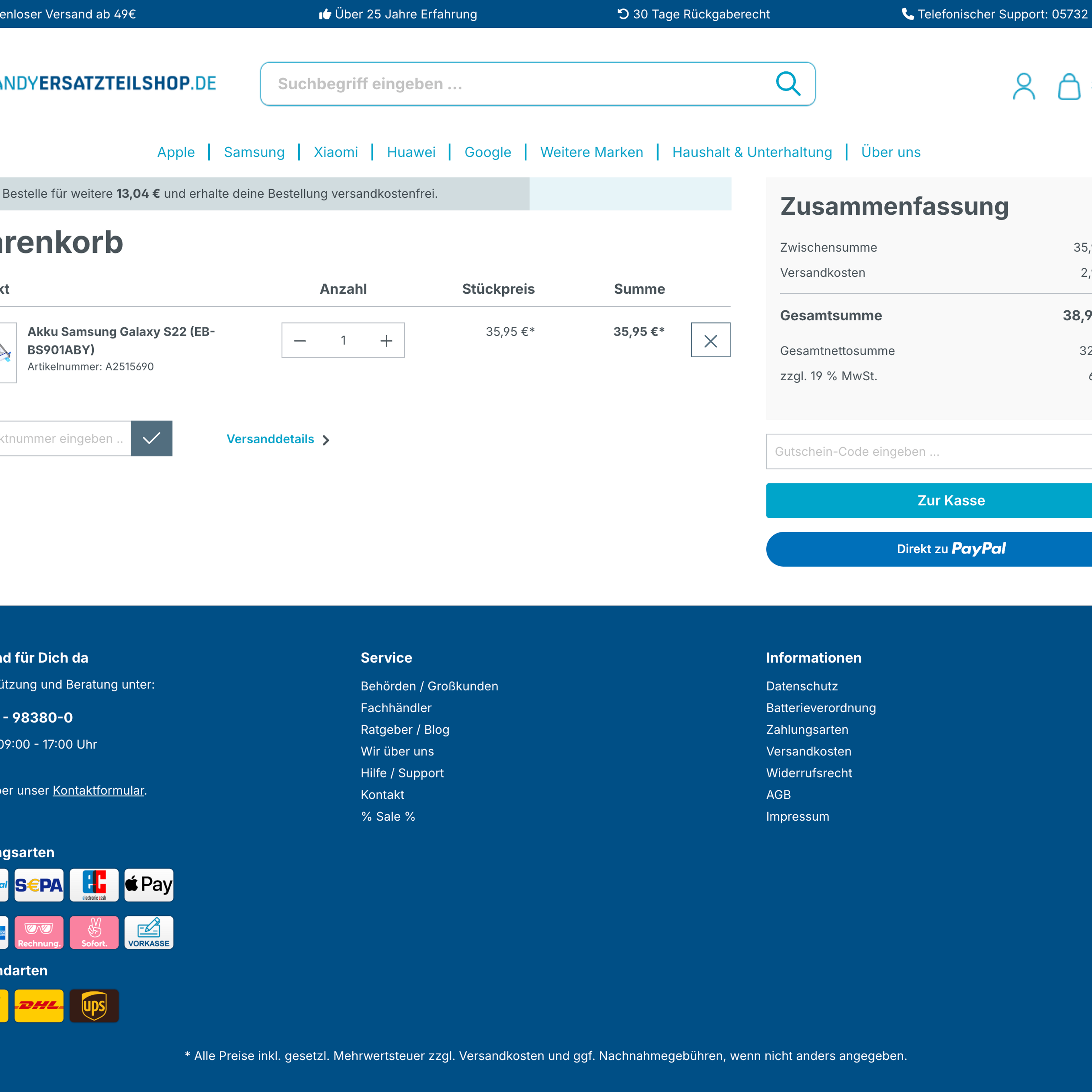
Task: Select the Vorkasse payment icon
Action: pyautogui.click(x=149, y=932)
